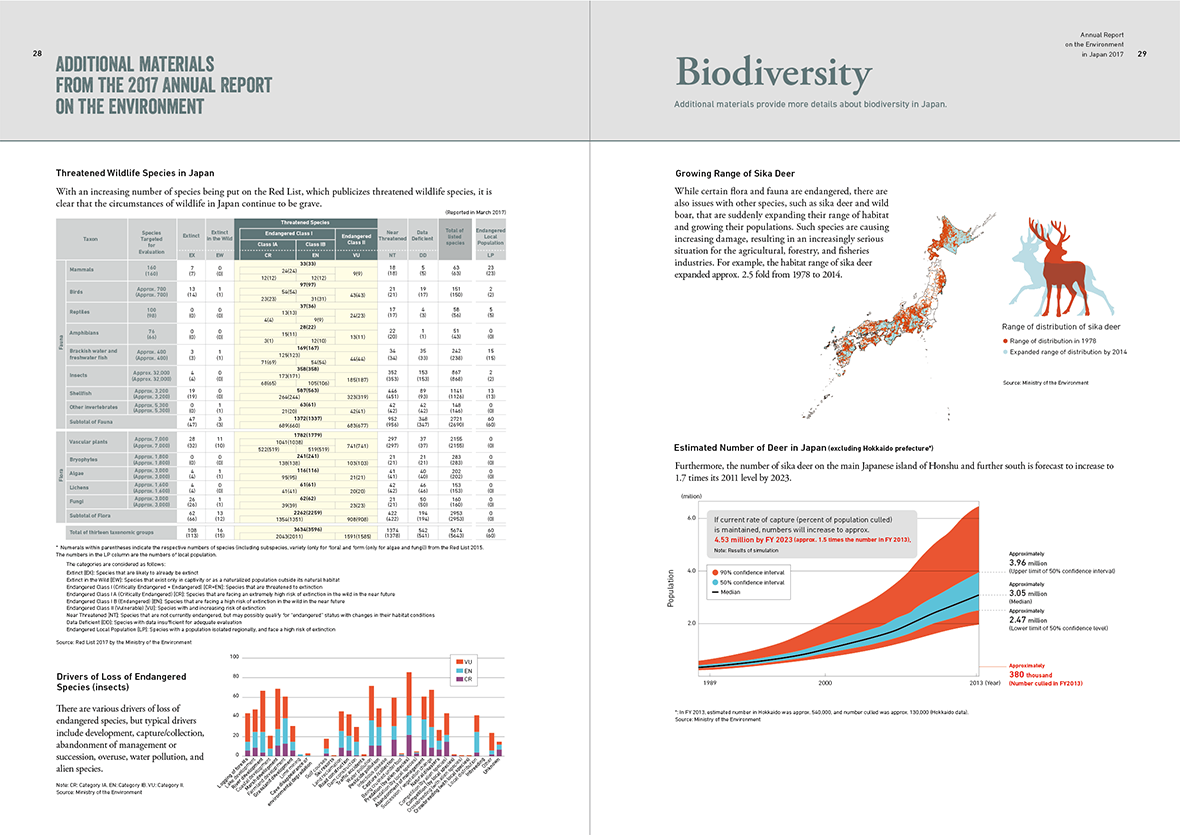Click the Threatened Wildlife Species in Japan heading
Screen dimensions: 1180x835
[x=135, y=173]
